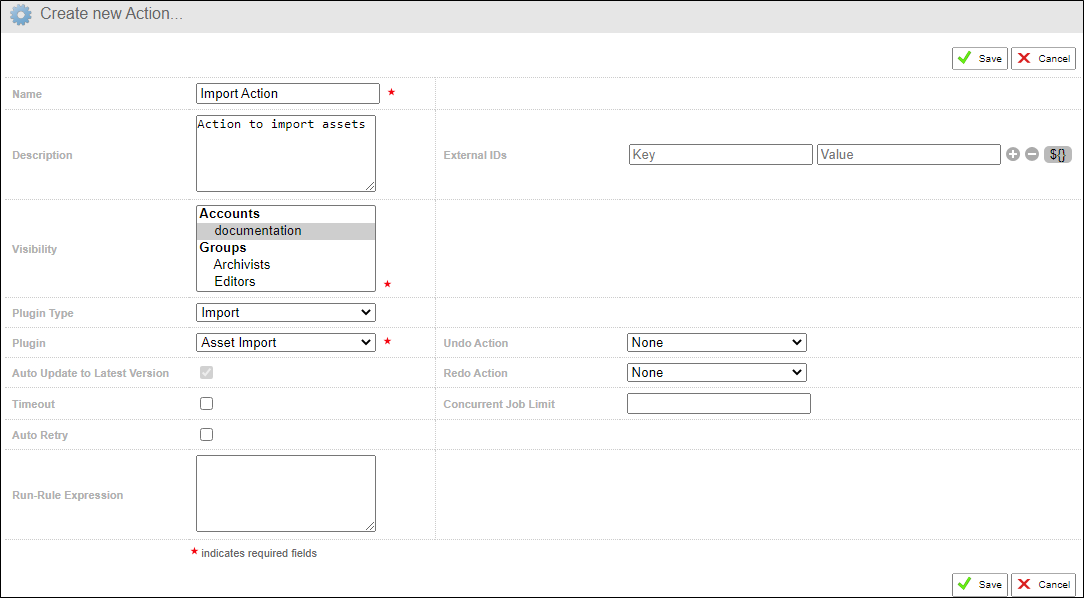Click the gear icon beside Create new Action
The image size is (1084, 598).
(x=21, y=14)
